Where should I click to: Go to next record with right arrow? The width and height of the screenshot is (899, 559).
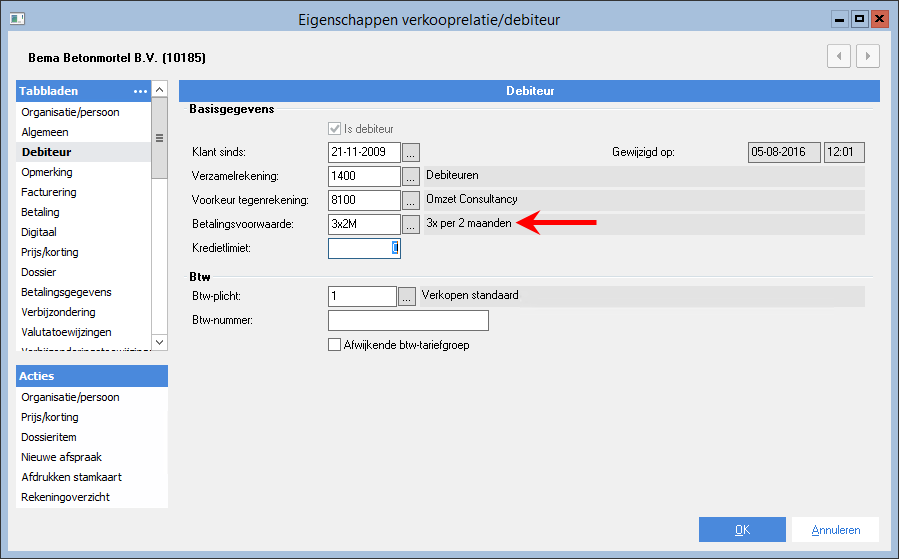point(868,56)
